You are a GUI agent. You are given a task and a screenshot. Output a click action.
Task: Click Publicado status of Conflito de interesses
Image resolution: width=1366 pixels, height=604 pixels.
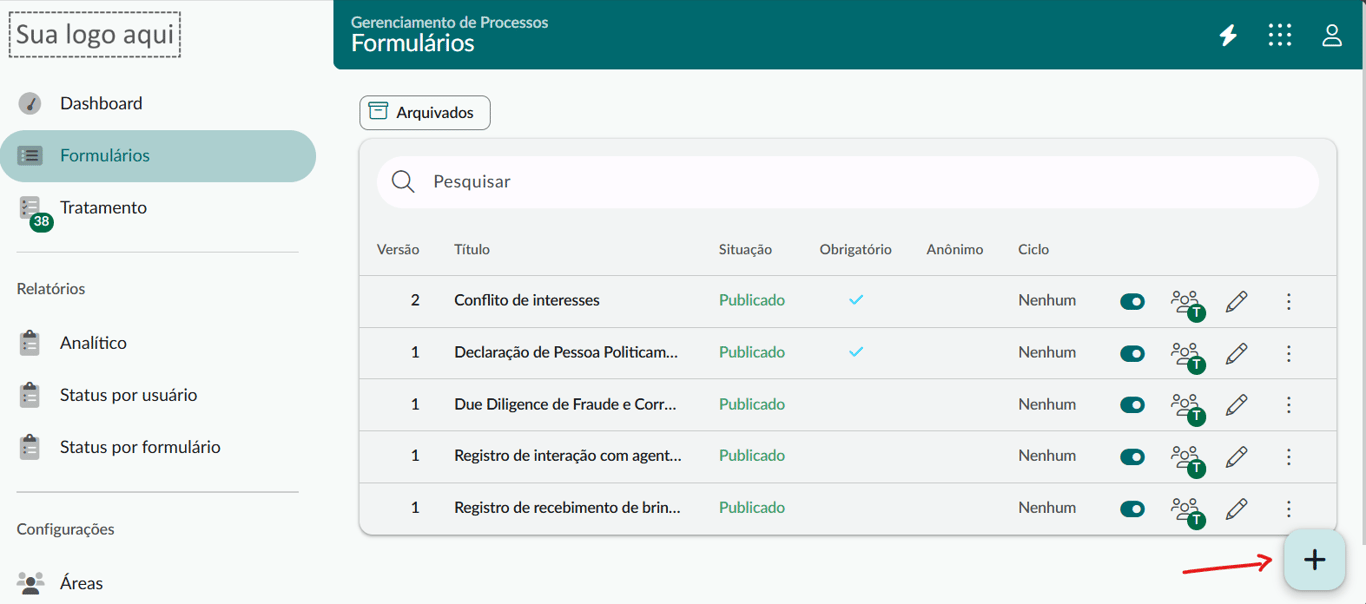coord(752,300)
